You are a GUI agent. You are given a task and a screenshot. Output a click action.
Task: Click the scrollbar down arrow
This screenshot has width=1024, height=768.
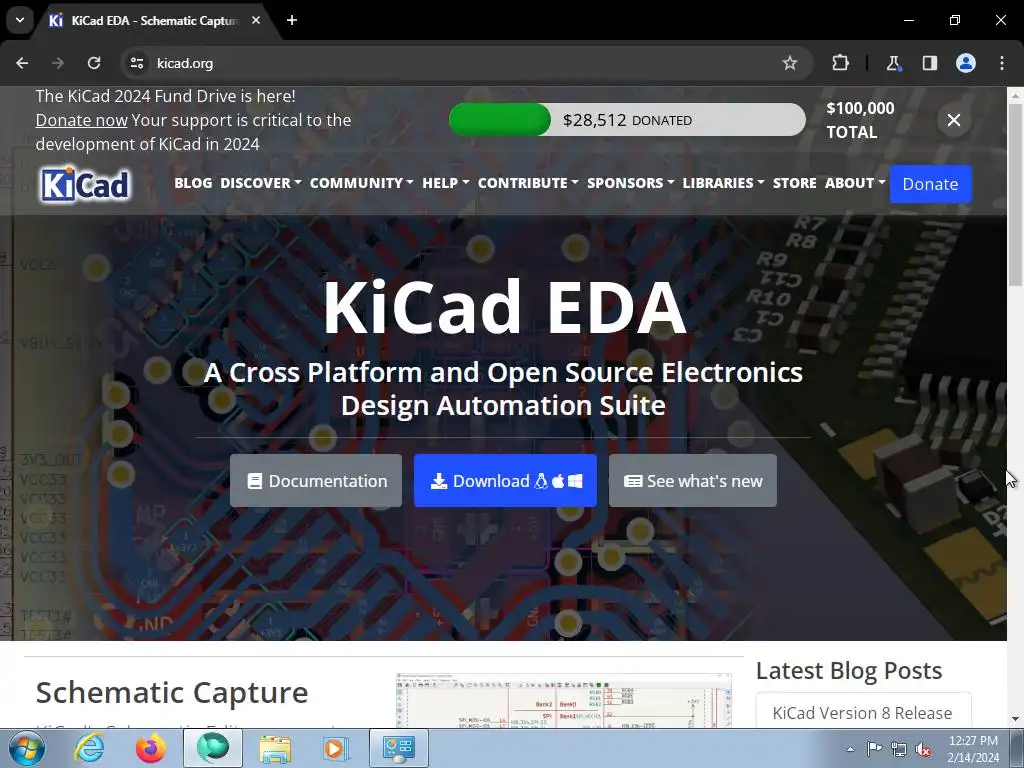coord(1015,720)
